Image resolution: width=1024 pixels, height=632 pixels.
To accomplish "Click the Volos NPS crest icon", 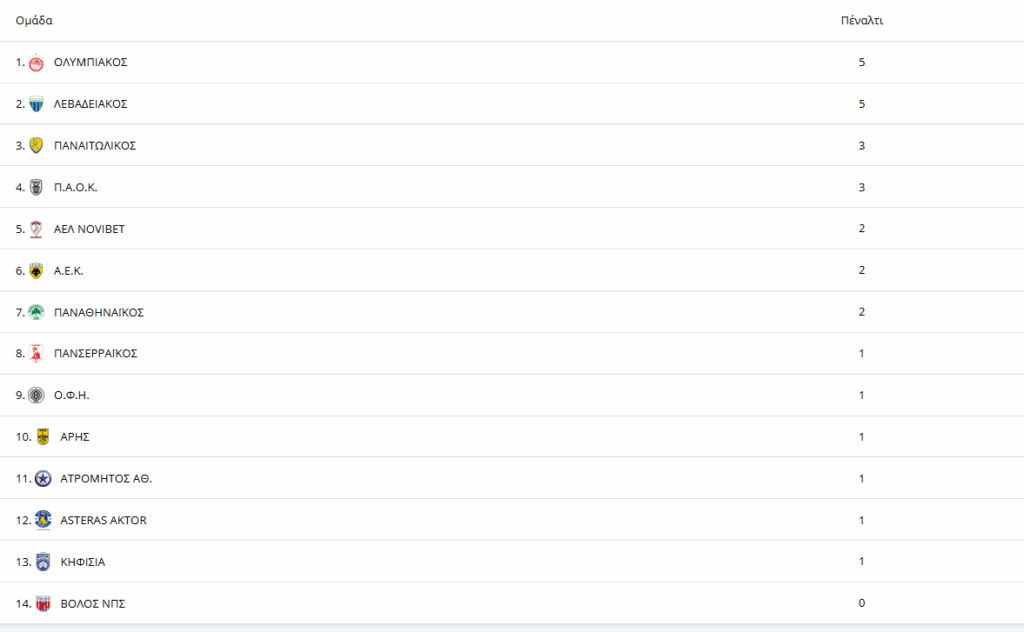I will (43, 604).
